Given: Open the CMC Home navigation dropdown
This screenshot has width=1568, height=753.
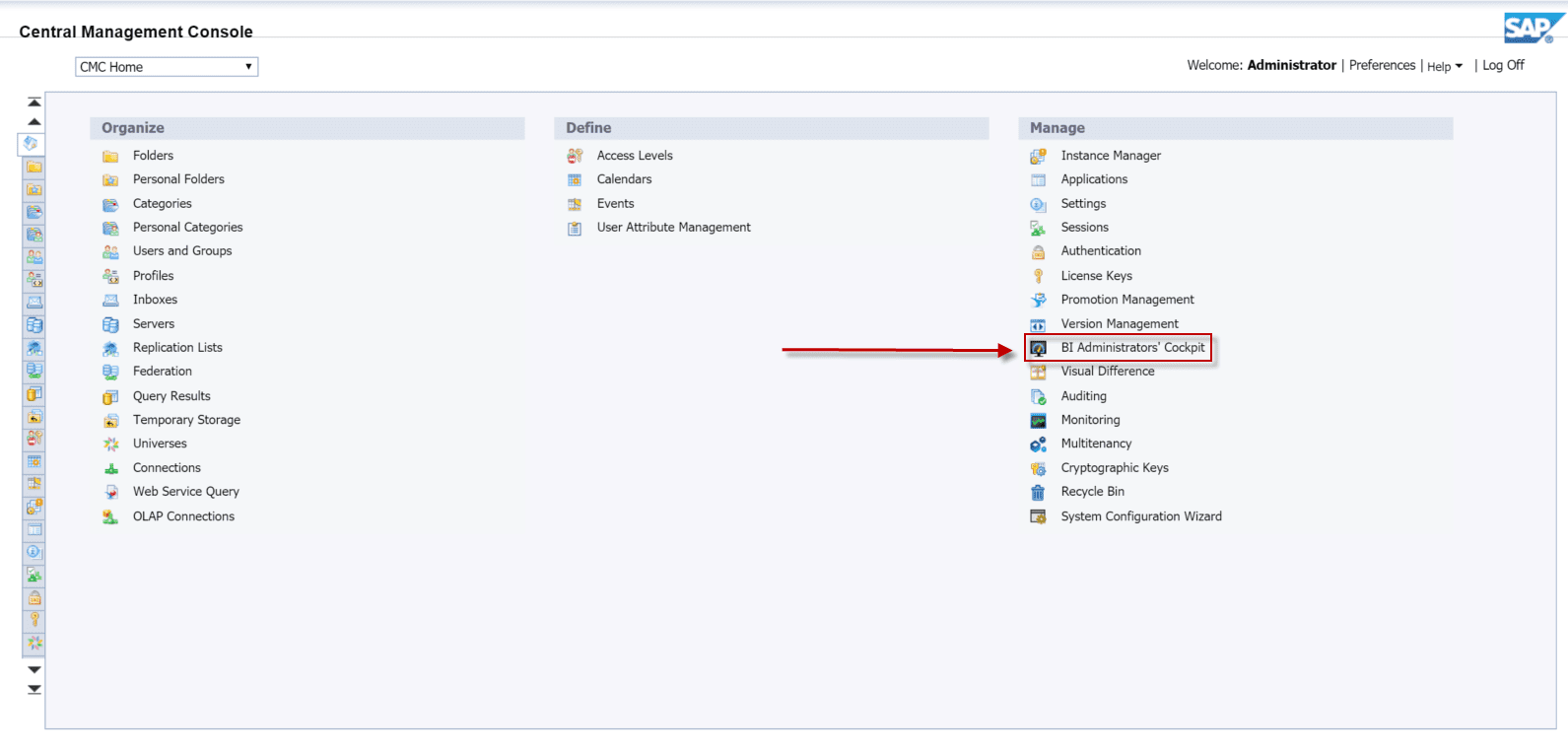Looking at the screenshot, I should pos(167,67).
